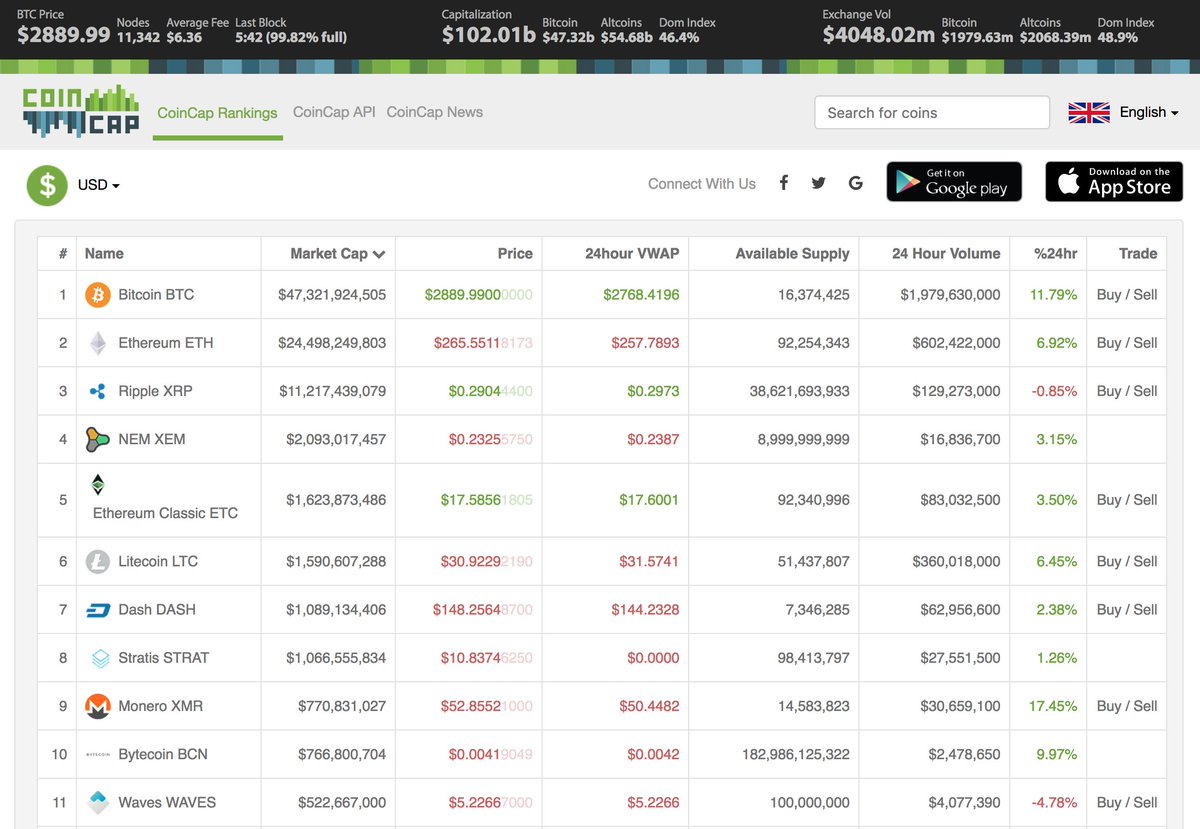Open the Google social icon
Viewport: 1200px width, 829px height.
[x=855, y=183]
